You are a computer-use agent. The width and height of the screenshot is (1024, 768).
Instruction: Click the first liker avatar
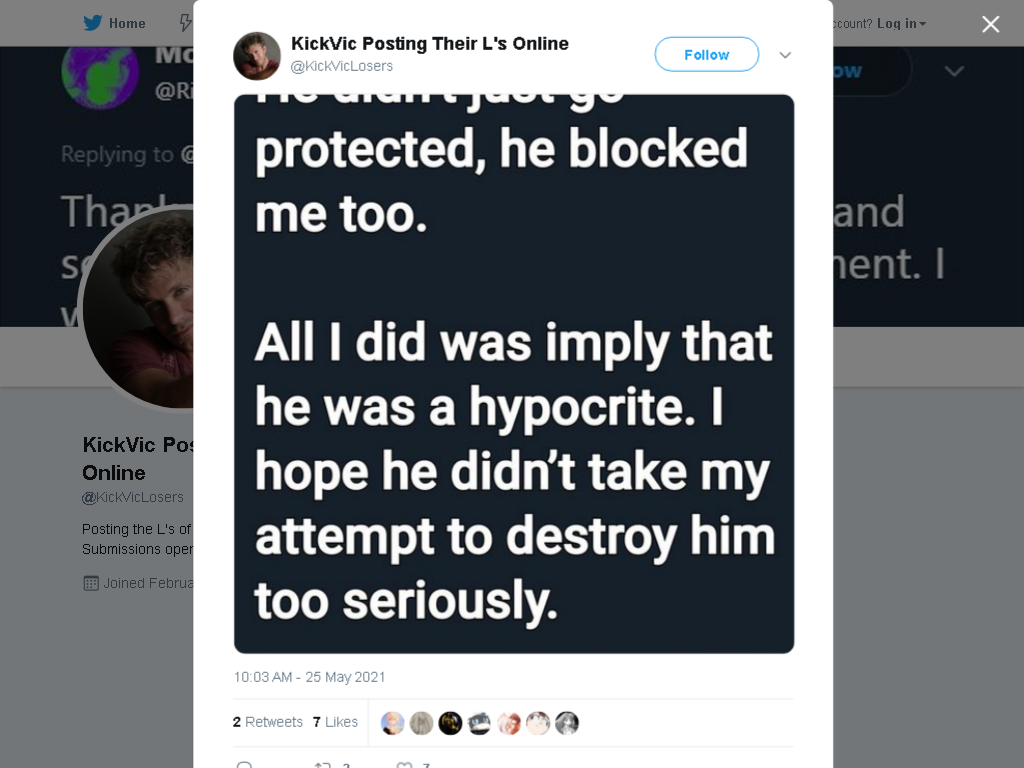tap(392, 723)
